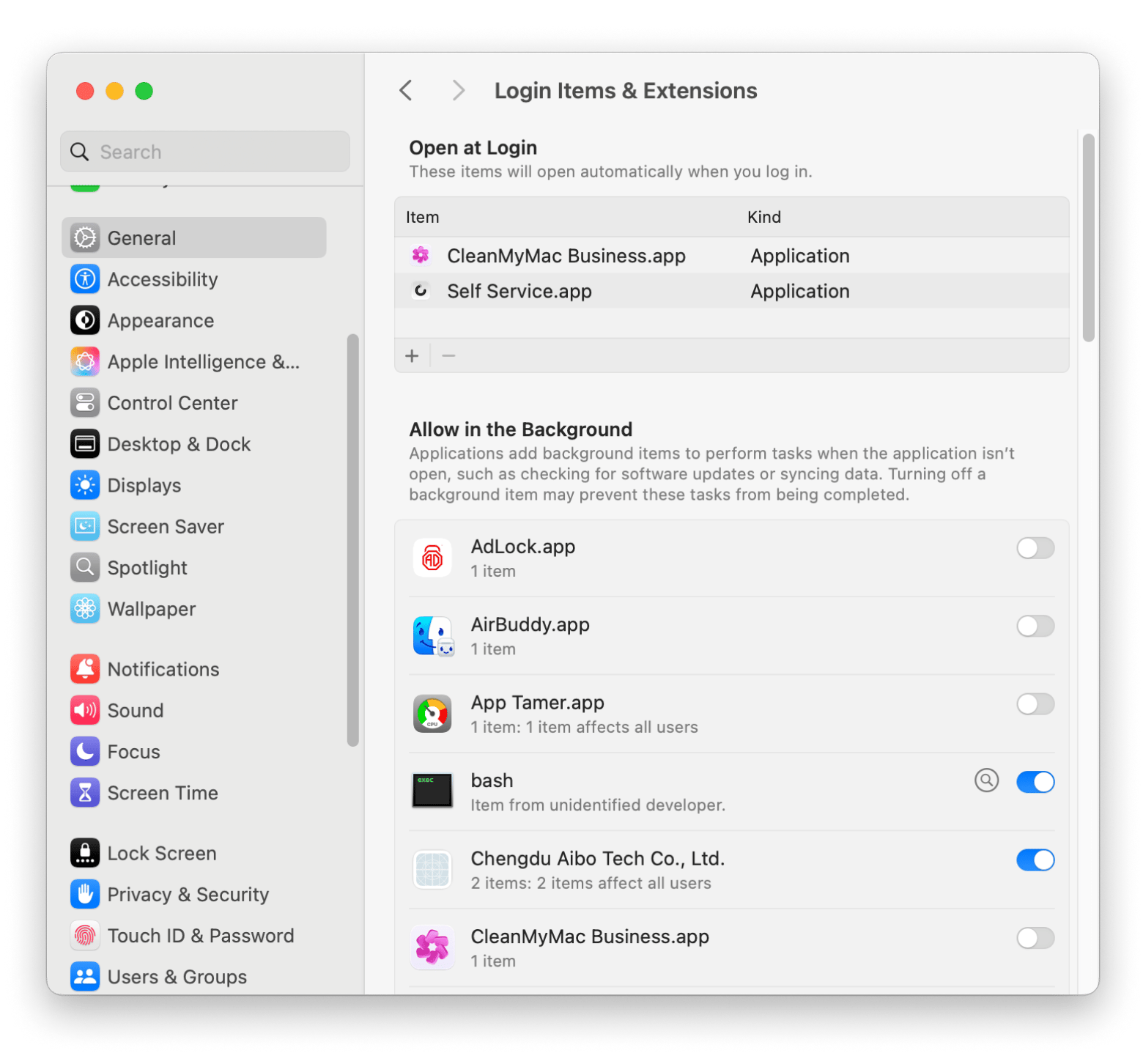Select CleanMyMac Business.app login item row
1143x1064 pixels.
point(732,255)
